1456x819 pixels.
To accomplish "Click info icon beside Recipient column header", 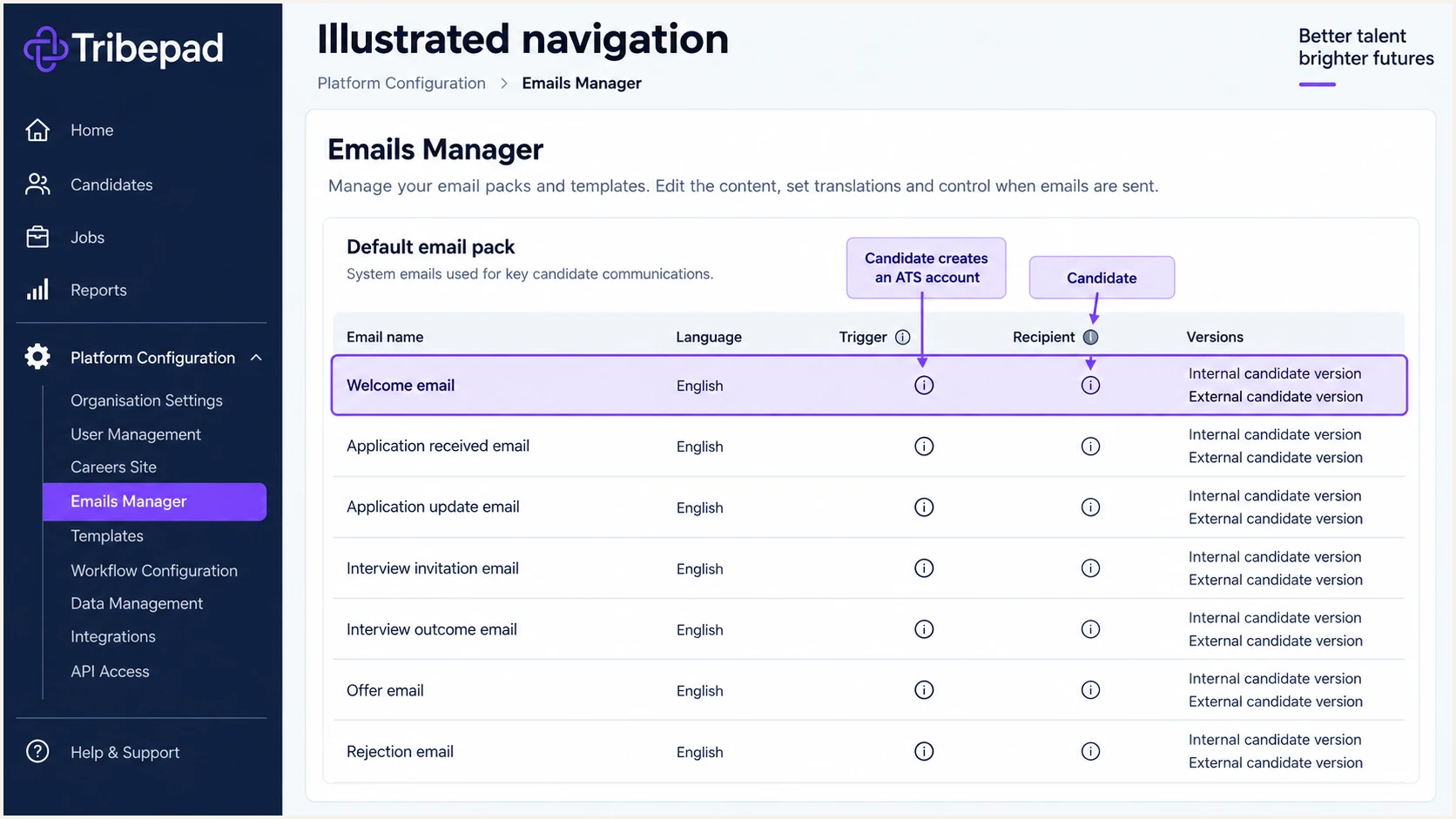I will coord(1090,337).
